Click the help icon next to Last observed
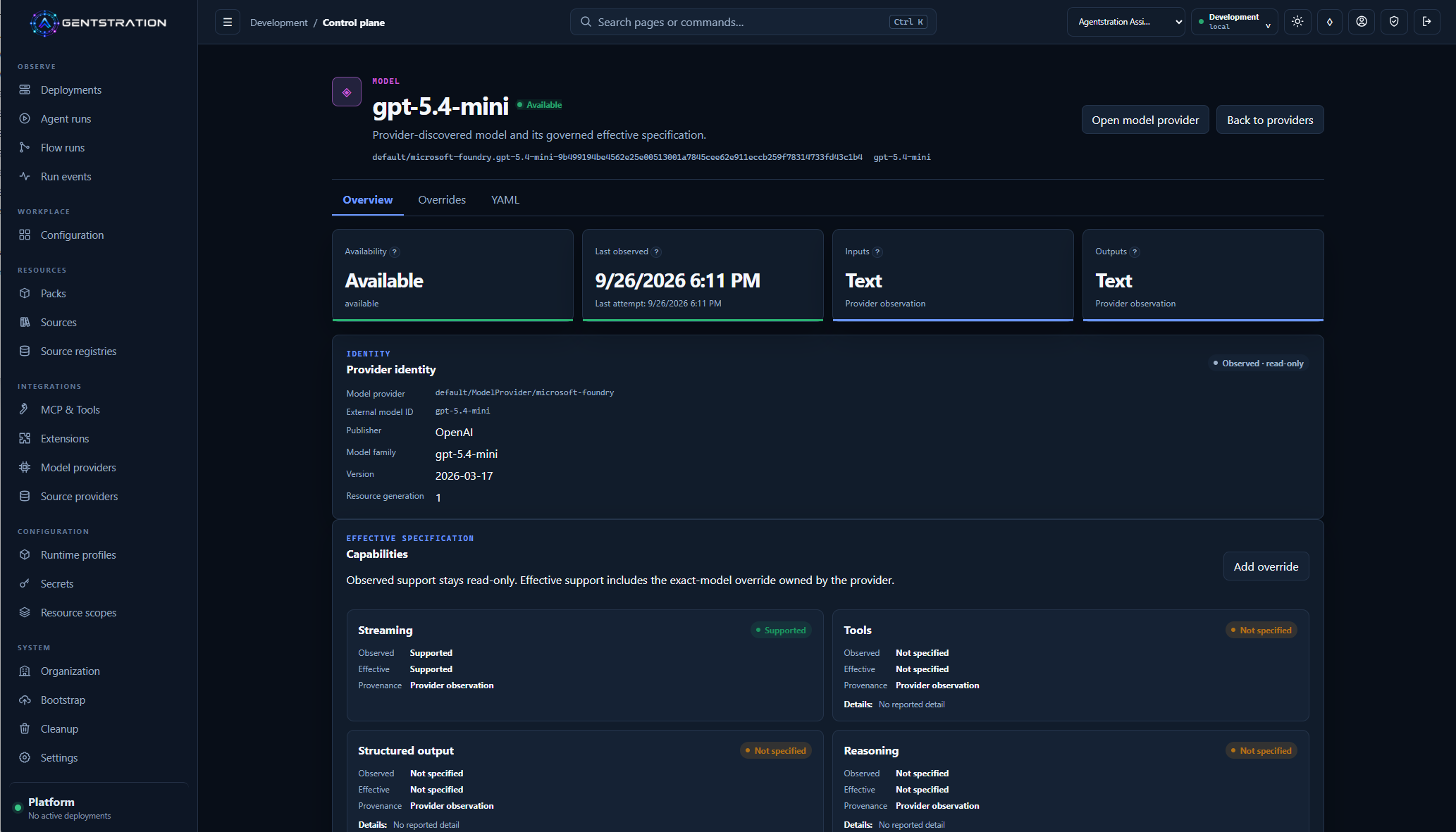Viewport: 1456px width, 832px height. click(656, 252)
